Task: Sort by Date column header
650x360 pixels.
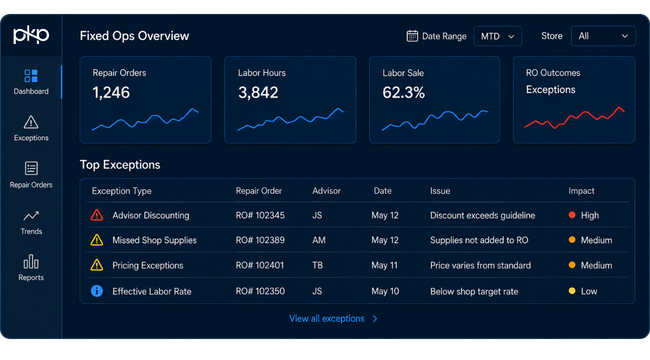Action: 382,191
